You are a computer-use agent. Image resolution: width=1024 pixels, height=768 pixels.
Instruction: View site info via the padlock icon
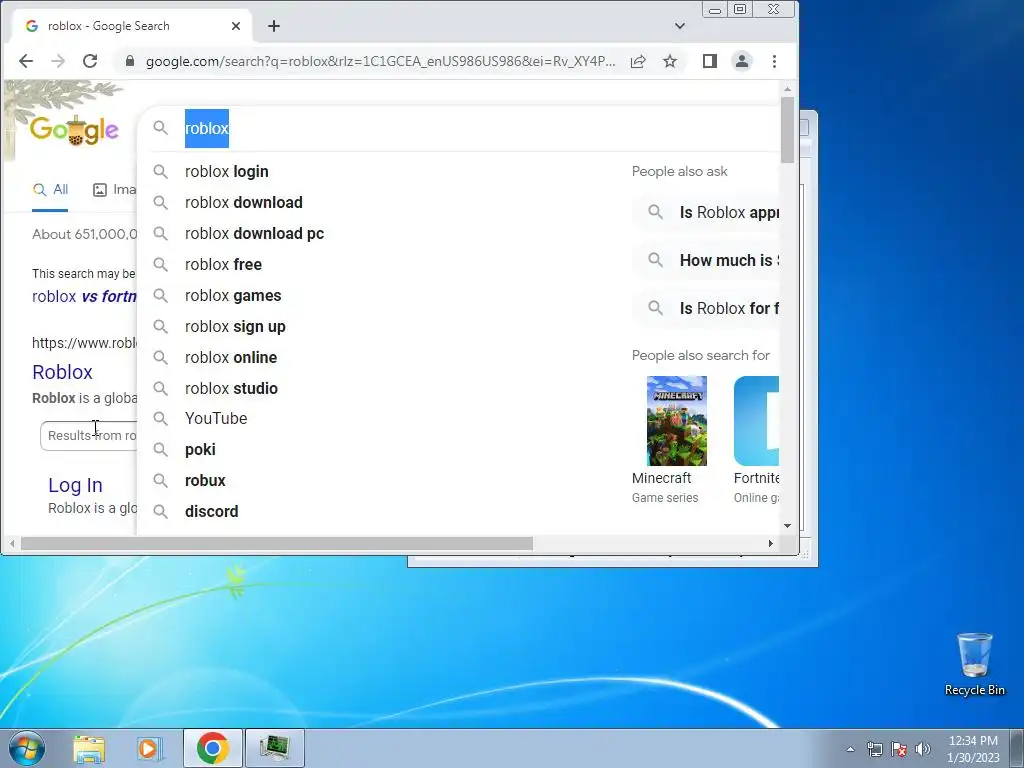click(x=129, y=61)
